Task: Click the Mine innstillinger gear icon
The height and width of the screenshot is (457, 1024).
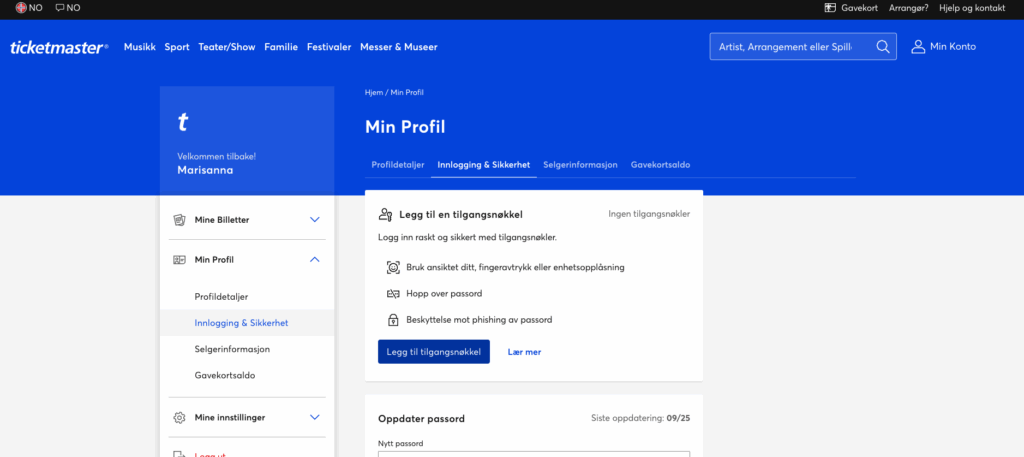Action: pos(180,417)
